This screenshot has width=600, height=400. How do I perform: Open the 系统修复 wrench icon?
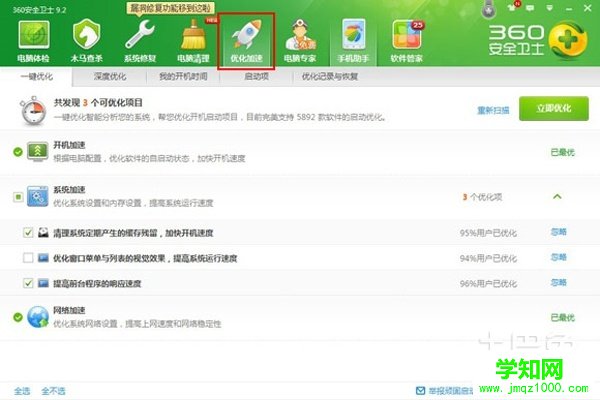pos(140,41)
